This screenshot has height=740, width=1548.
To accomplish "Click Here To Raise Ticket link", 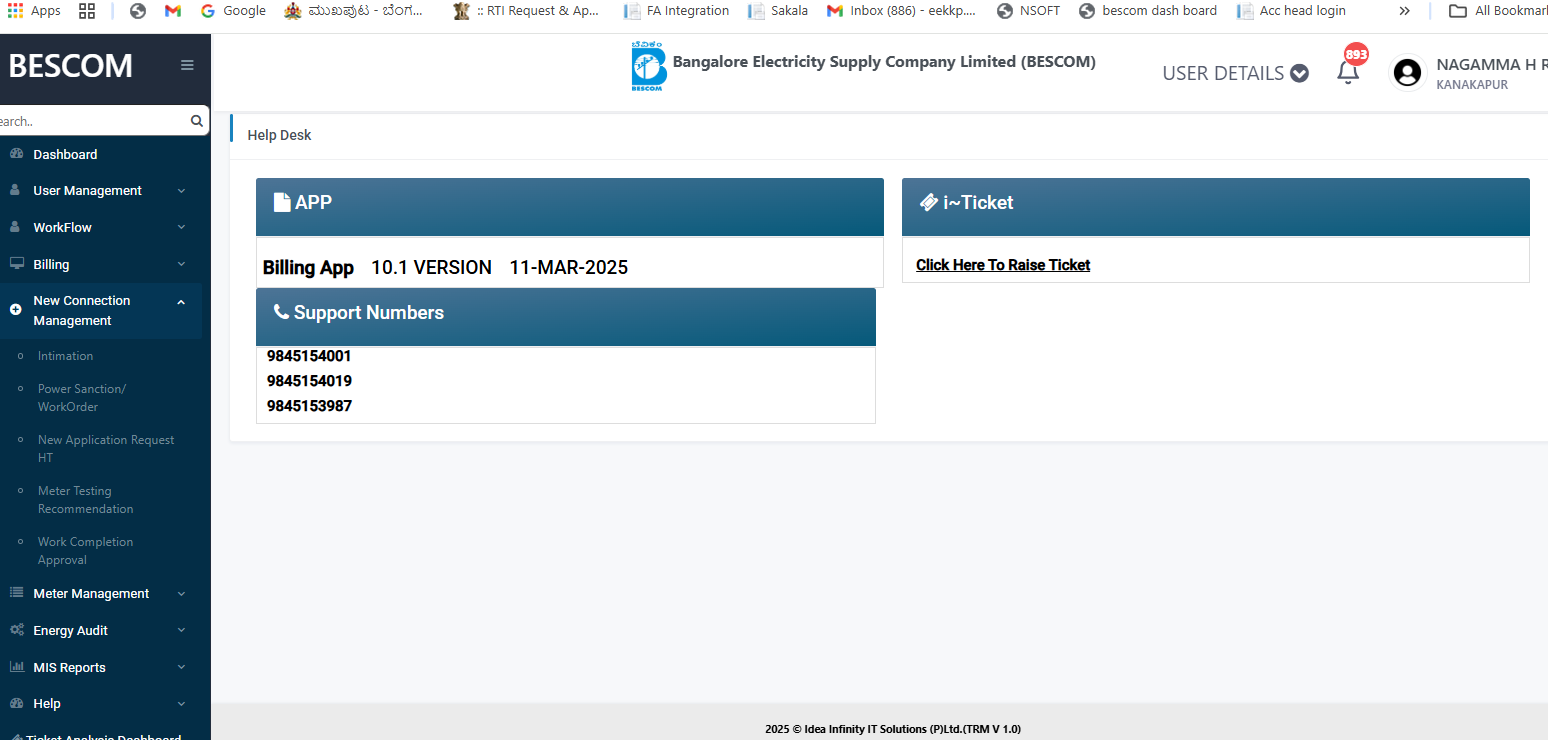I will [x=1003, y=265].
